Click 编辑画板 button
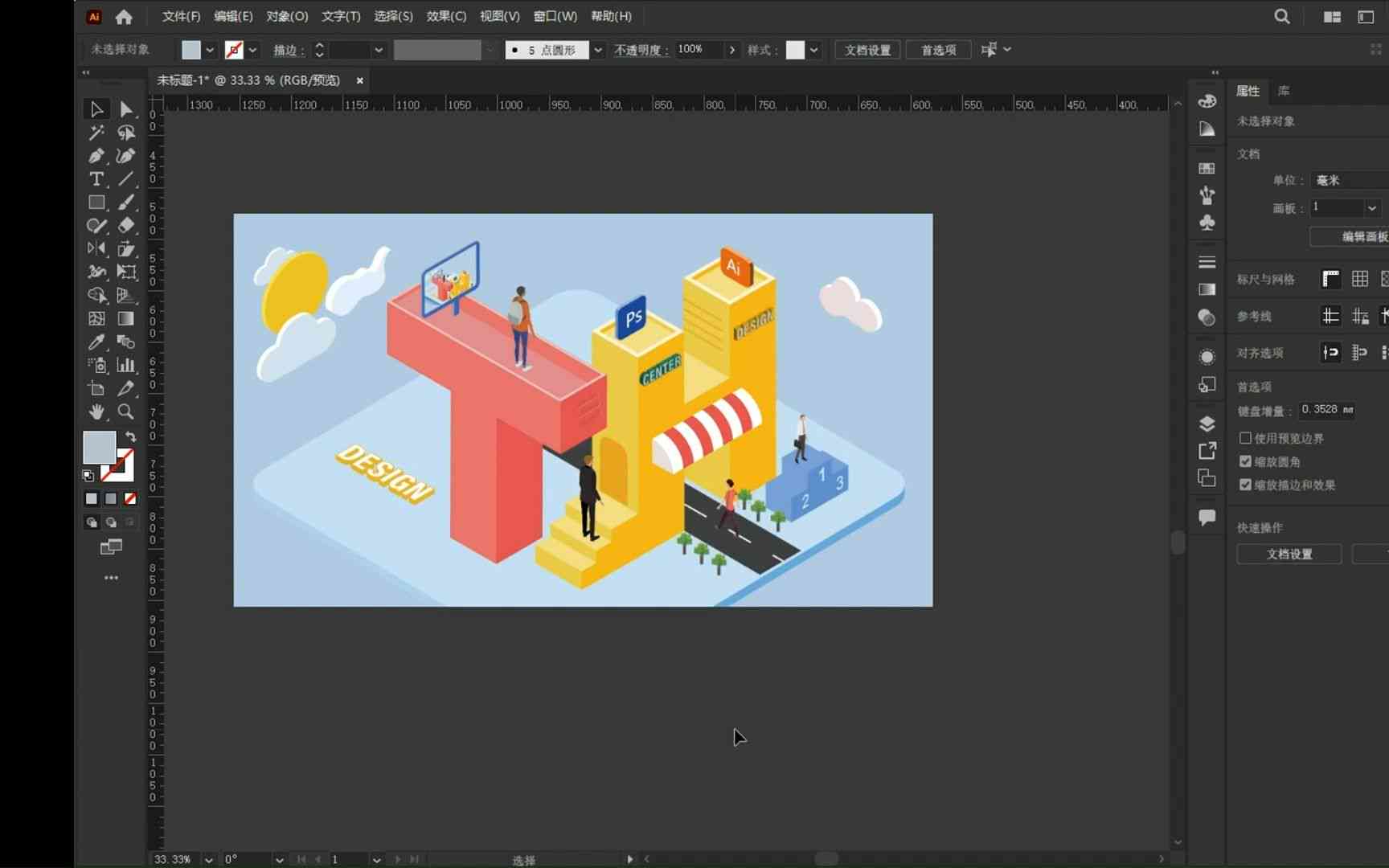This screenshot has width=1389, height=868. click(1350, 236)
